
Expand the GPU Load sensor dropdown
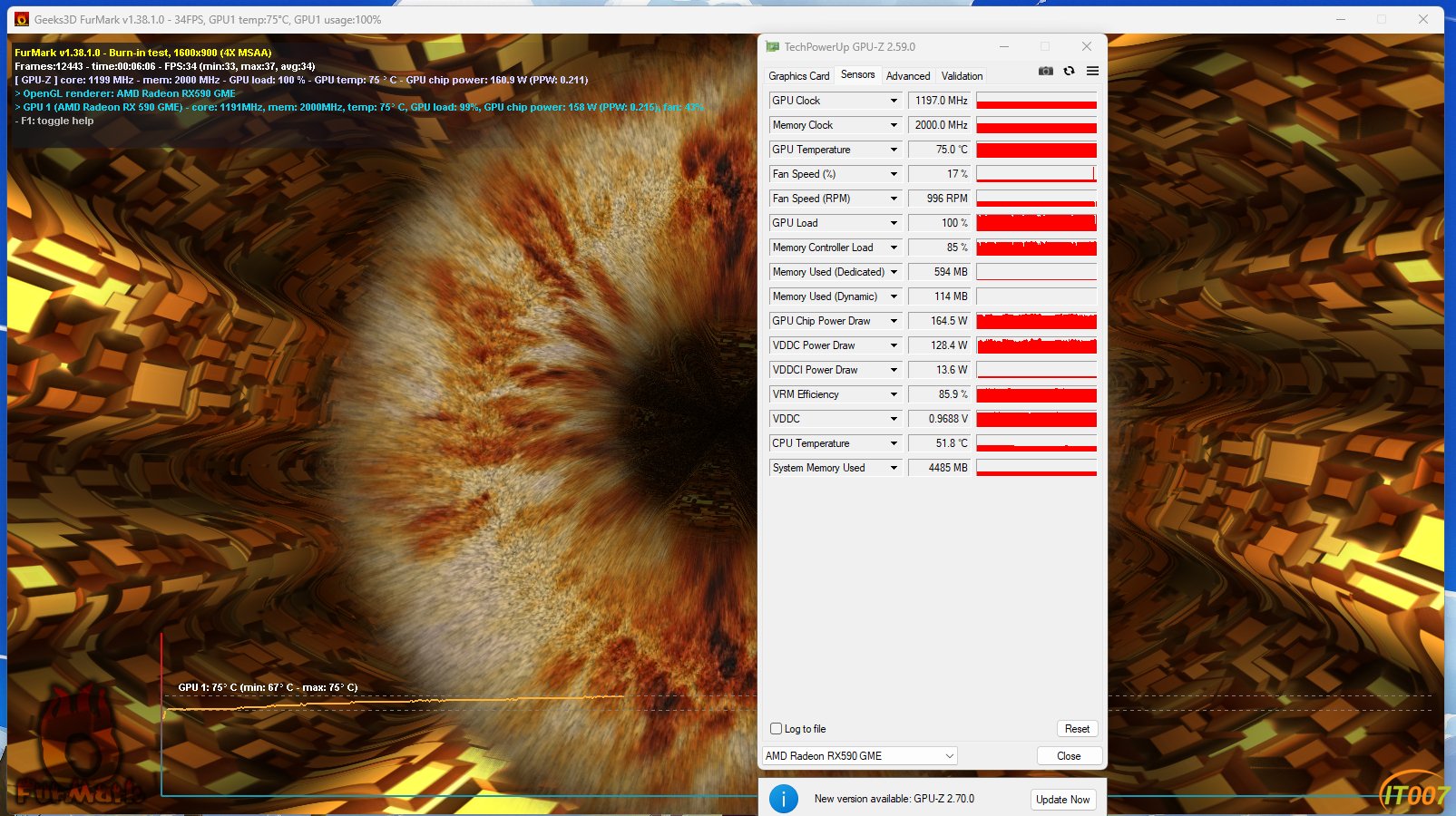pyautogui.click(x=894, y=223)
